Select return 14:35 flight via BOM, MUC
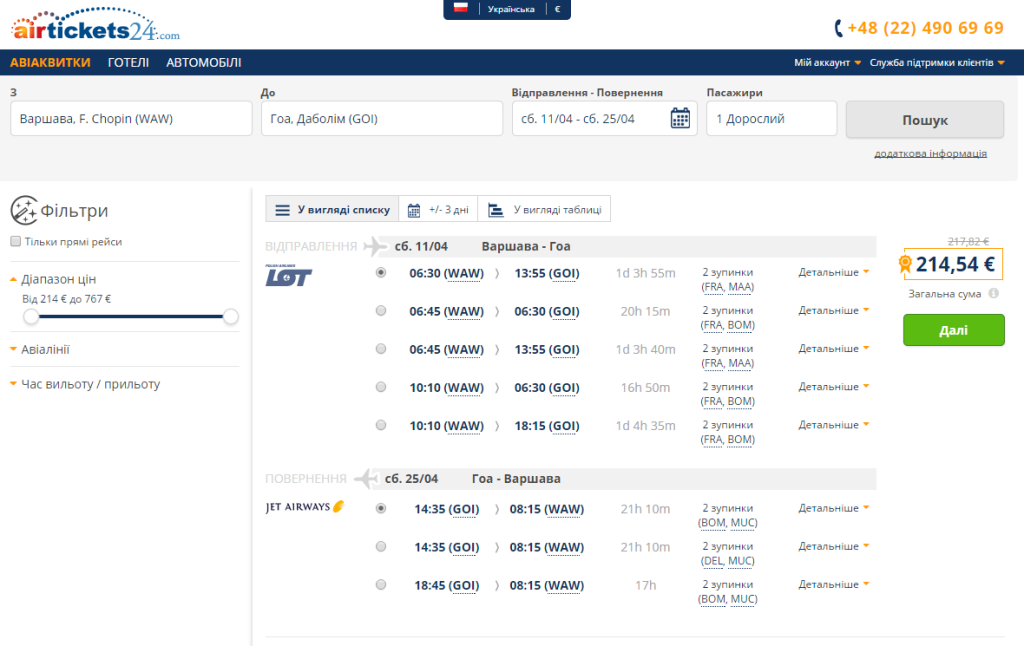 point(381,508)
